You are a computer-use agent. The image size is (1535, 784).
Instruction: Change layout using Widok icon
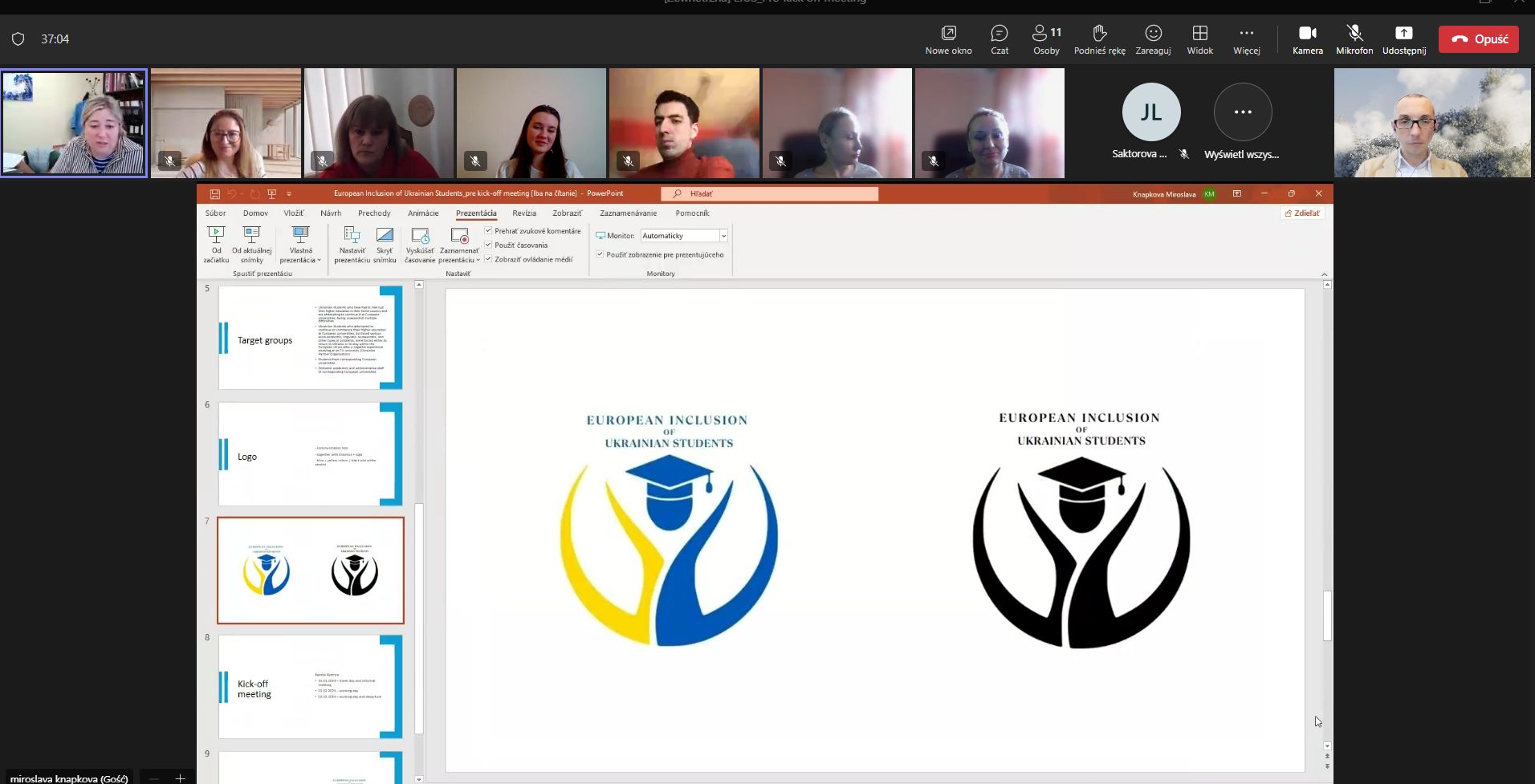click(x=1199, y=39)
